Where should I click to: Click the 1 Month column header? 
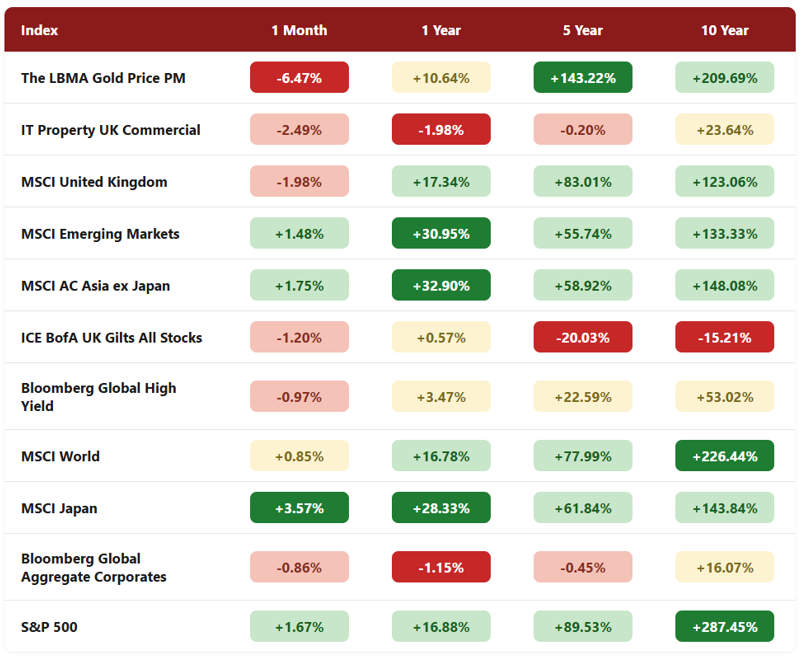299,30
